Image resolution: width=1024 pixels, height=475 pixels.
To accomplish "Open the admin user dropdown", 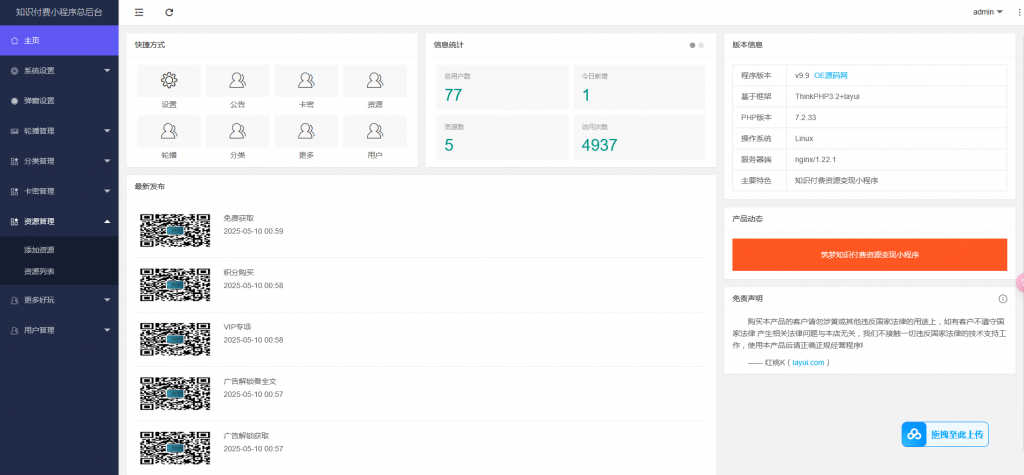I will pos(987,12).
